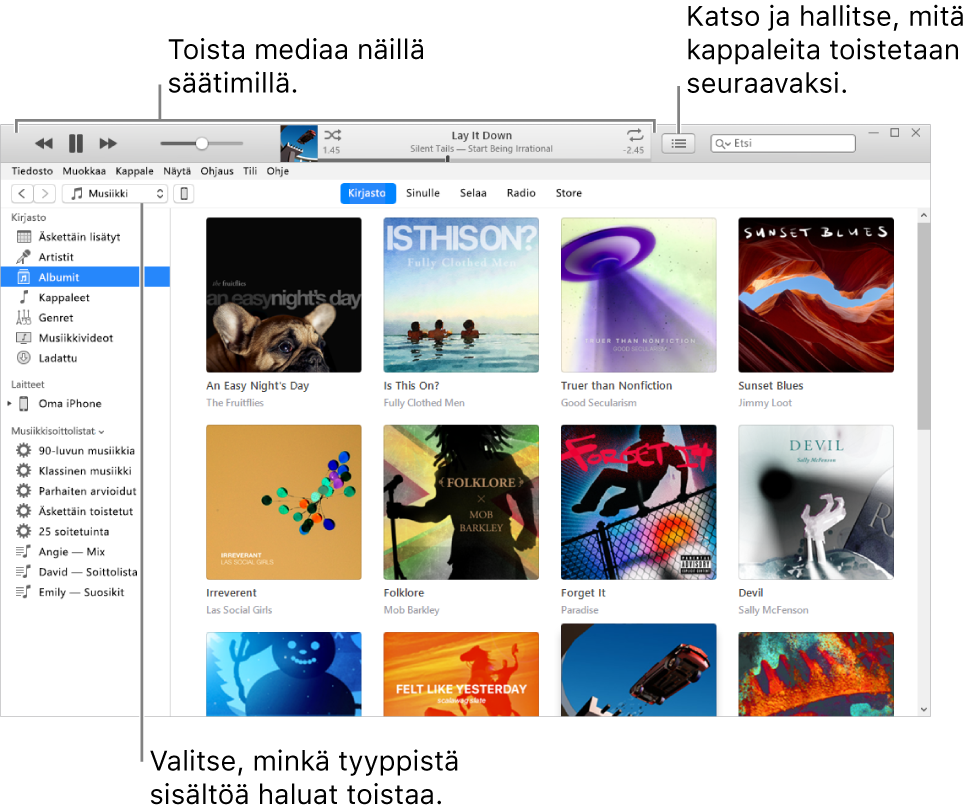Expand the Oma iPhone device triangle
Screen dimensions: 971x811
pyautogui.click(x=9, y=404)
